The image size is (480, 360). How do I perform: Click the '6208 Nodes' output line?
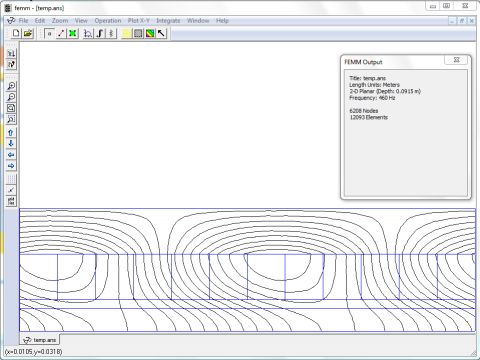point(364,111)
